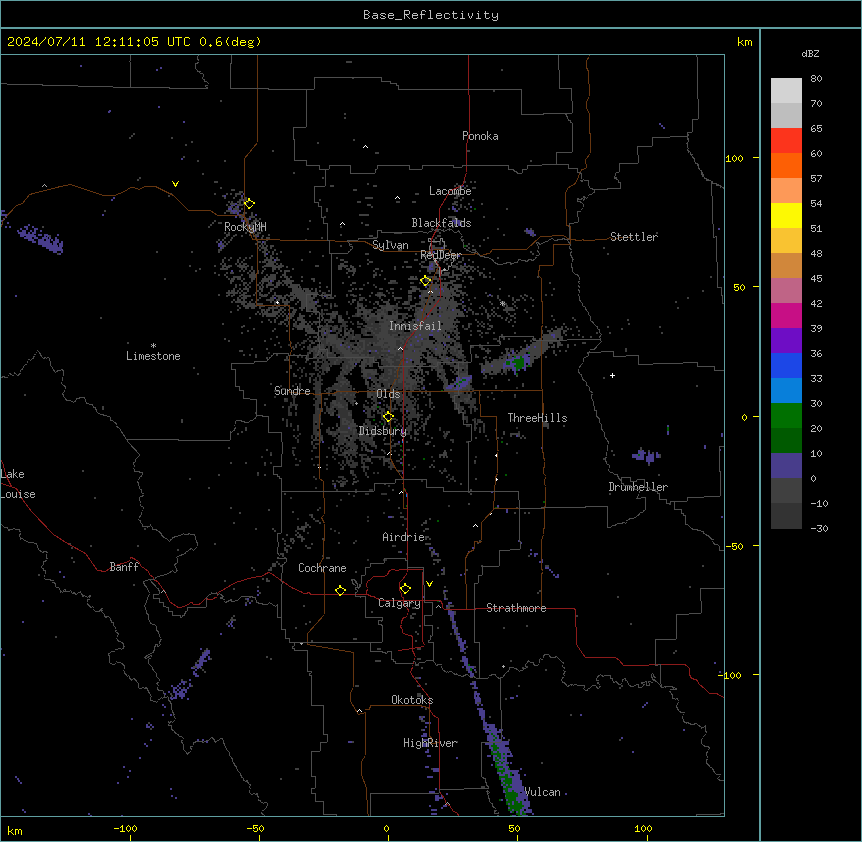Click the royal blue 33–36 dBZ legend swatch

[x=786, y=365]
